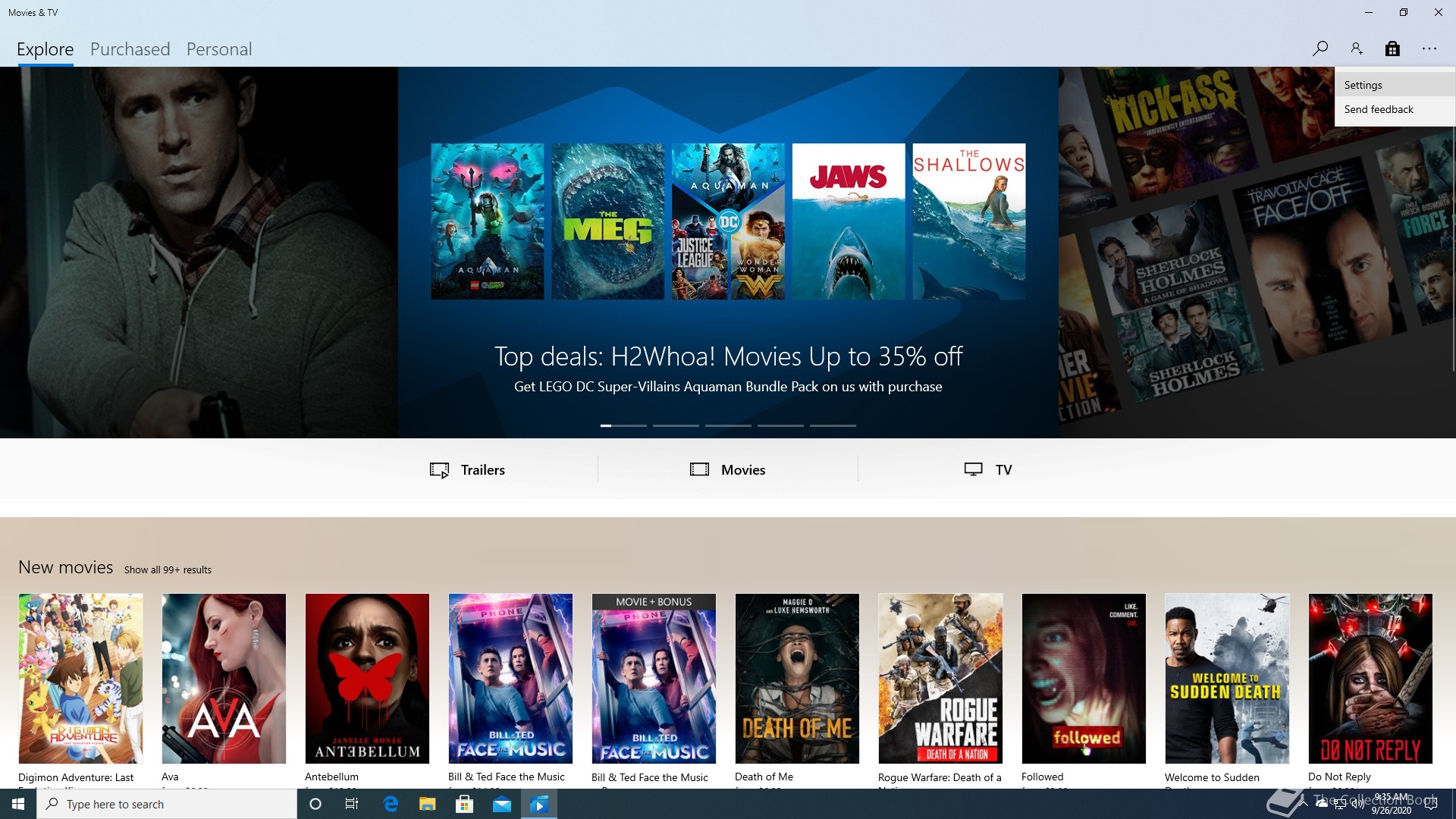Open Welcome to Sudden Death poster
Viewport: 1456px width, 819px height.
(x=1227, y=679)
